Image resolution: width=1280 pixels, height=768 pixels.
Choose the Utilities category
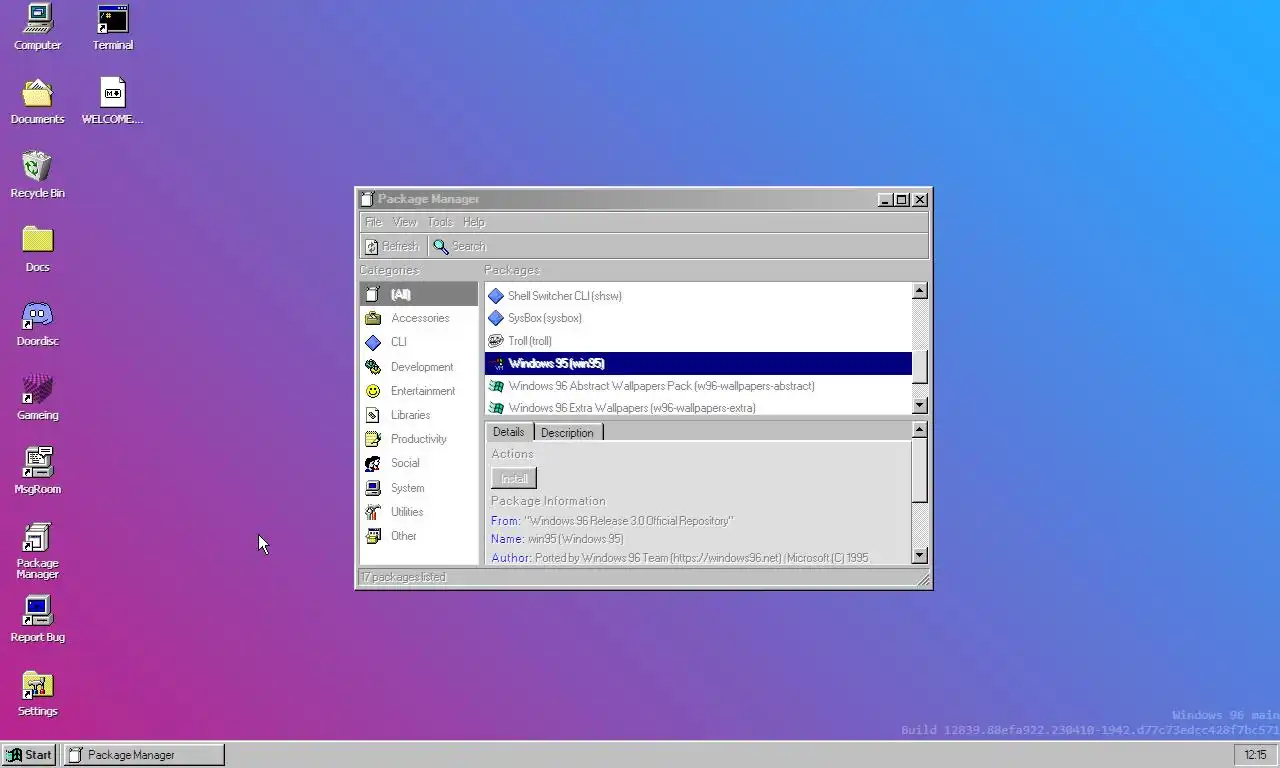419,512
